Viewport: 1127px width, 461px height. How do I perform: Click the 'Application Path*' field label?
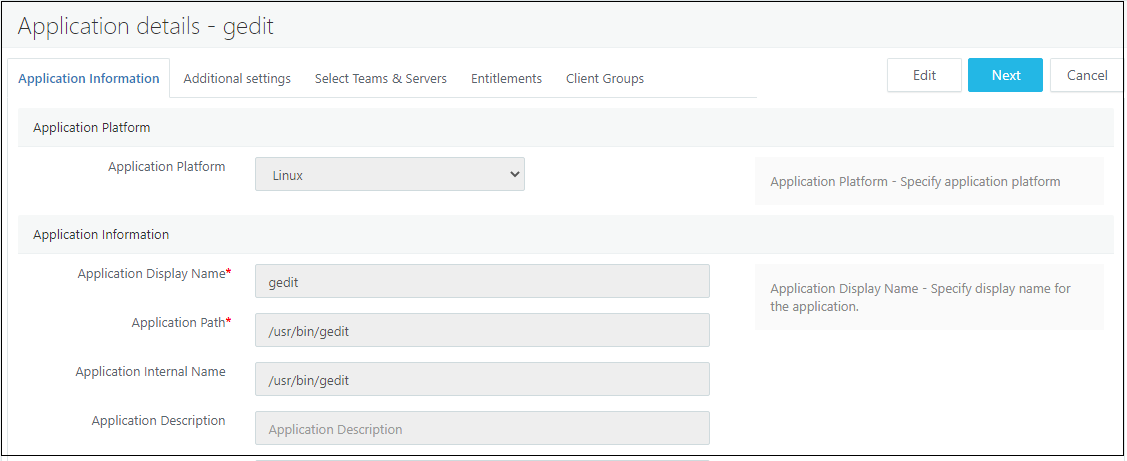182,323
